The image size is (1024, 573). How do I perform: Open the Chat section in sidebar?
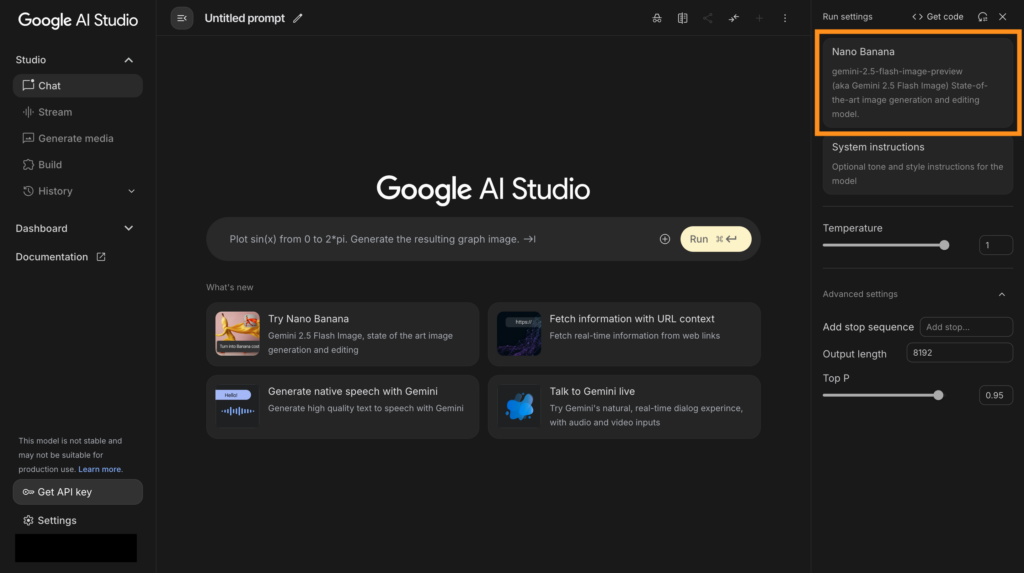tap(78, 86)
